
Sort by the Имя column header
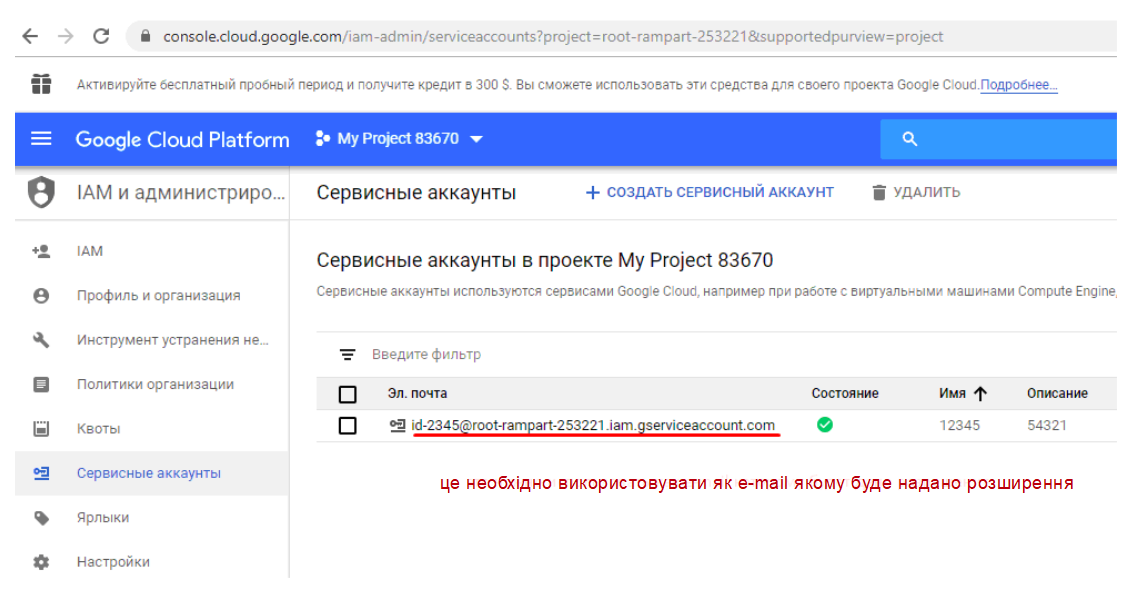pos(952,393)
